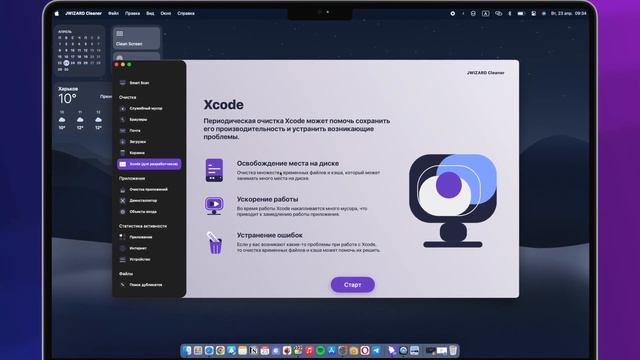
Task: Click the menu bar date and time
Action: [569, 13]
